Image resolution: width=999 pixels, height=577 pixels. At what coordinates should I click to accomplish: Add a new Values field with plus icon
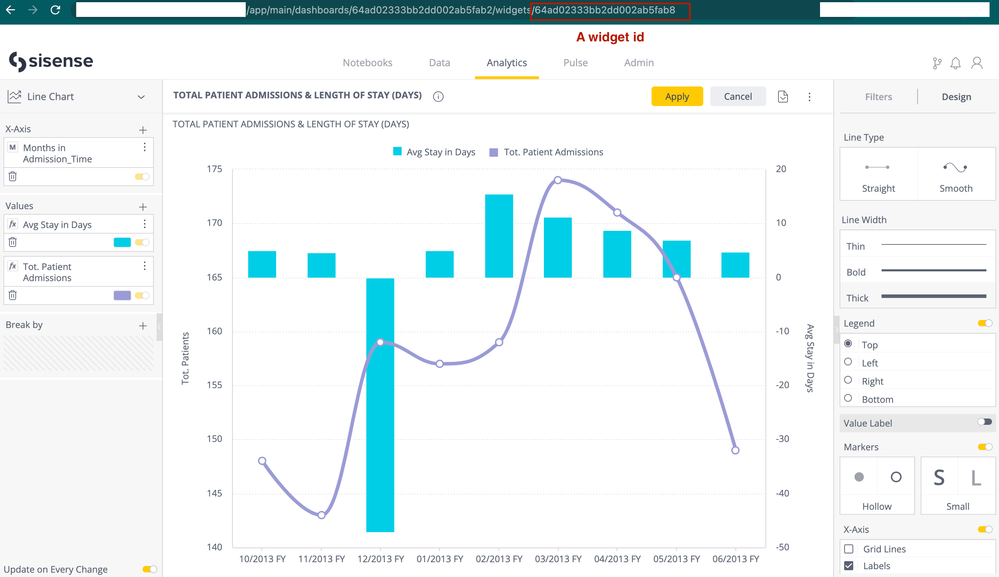pos(143,207)
